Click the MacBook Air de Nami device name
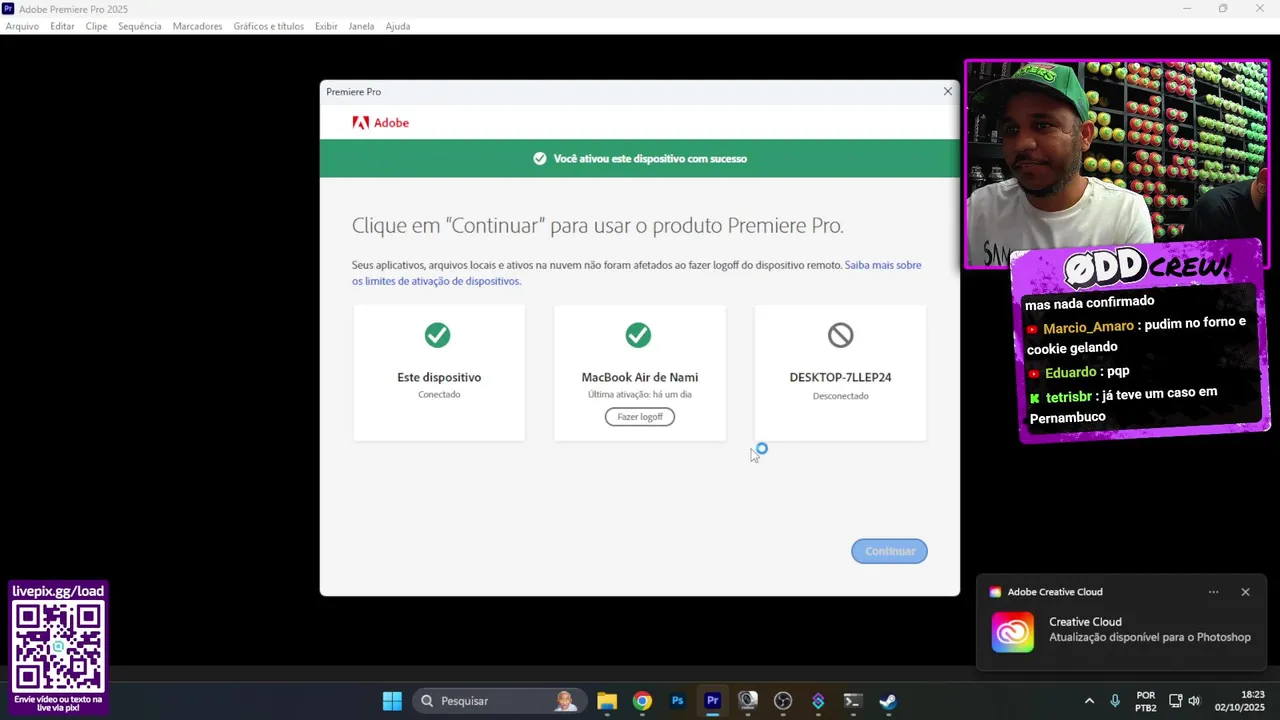Image resolution: width=1280 pixels, height=720 pixels. pos(640,377)
